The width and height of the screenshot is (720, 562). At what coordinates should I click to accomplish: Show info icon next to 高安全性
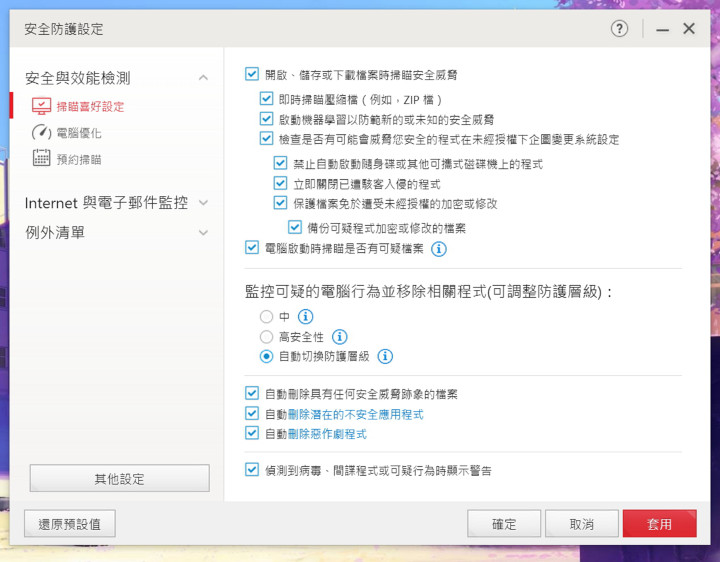click(x=339, y=337)
